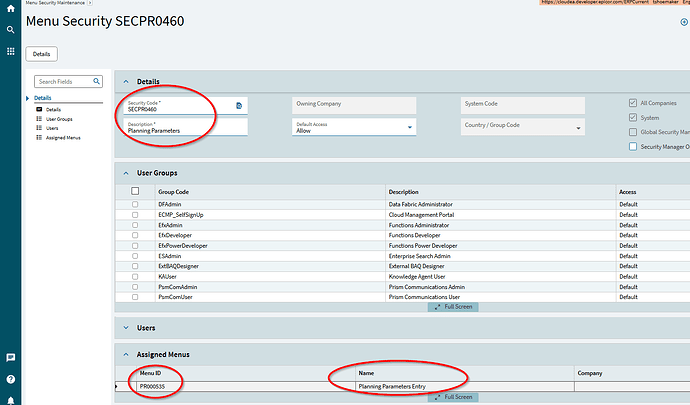Screen dimensions: 690x405
Task: Collapse the Assigned Menus panel
Action: click(x=125, y=354)
